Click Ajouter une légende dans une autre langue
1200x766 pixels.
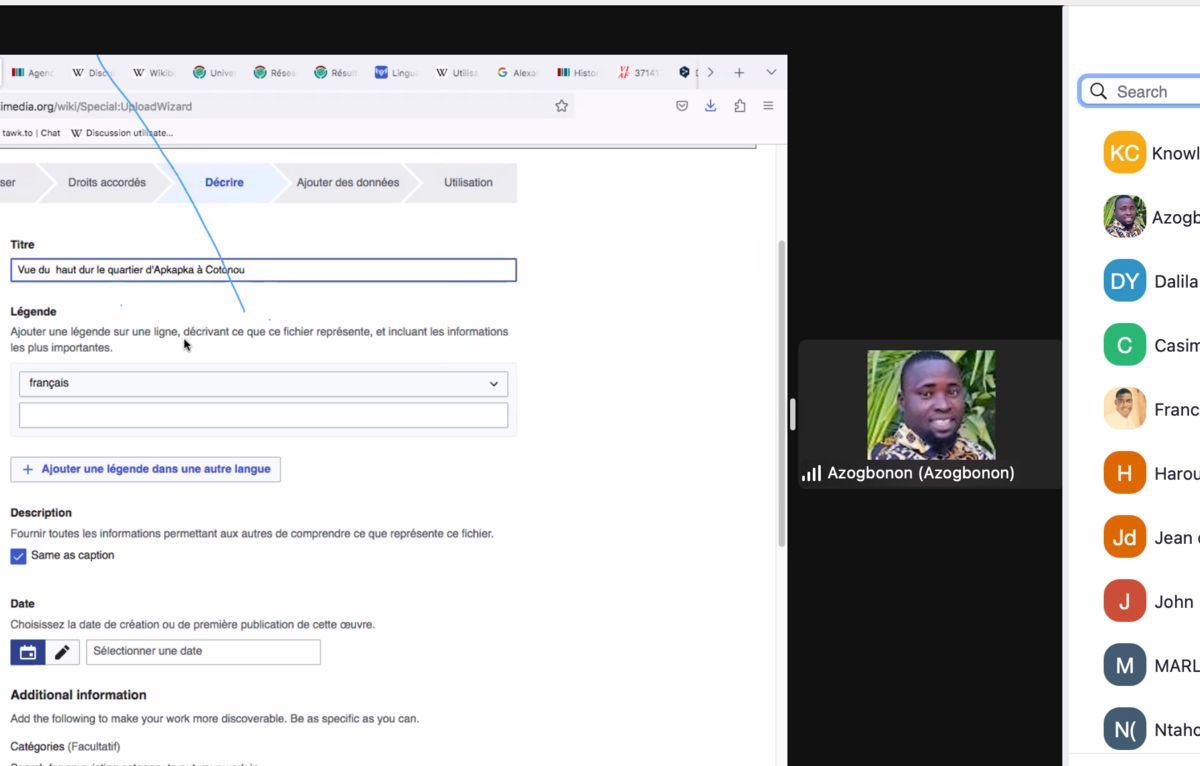pyautogui.click(x=146, y=469)
